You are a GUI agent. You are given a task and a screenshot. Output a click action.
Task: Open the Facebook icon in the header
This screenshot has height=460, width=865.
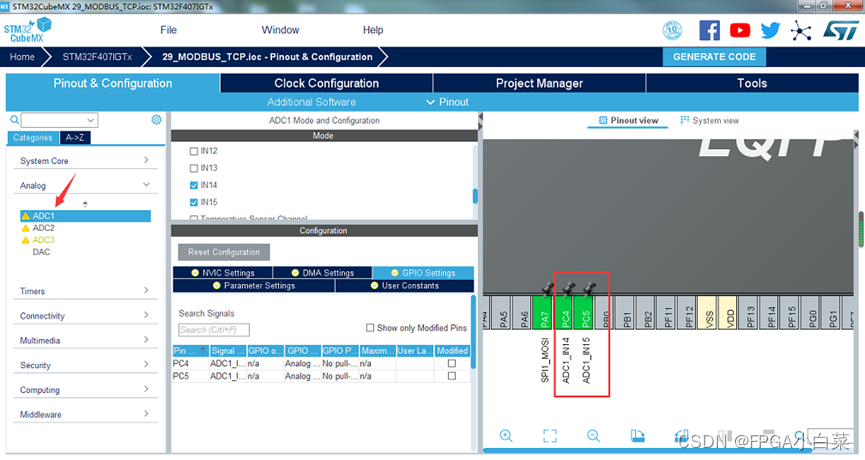[709, 30]
